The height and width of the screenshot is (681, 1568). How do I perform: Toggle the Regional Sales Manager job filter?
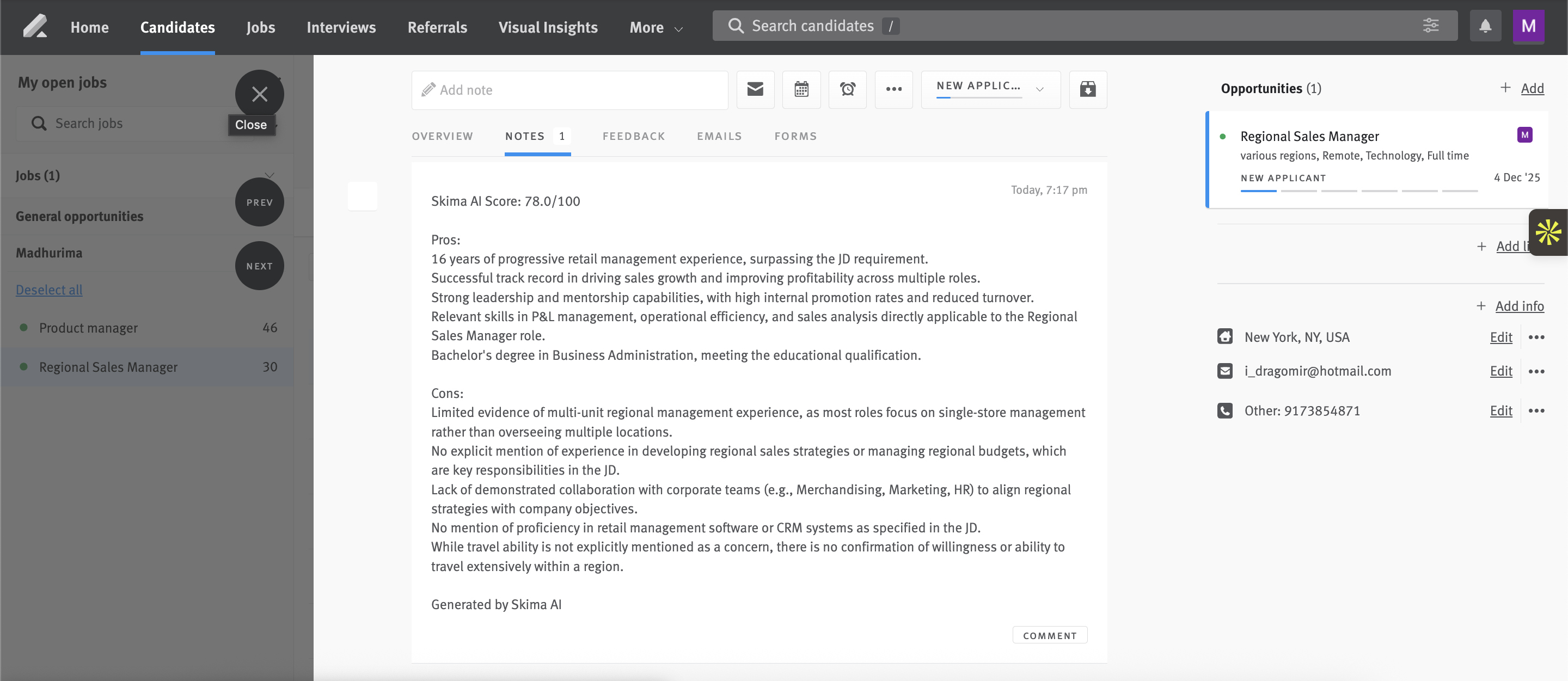point(108,367)
